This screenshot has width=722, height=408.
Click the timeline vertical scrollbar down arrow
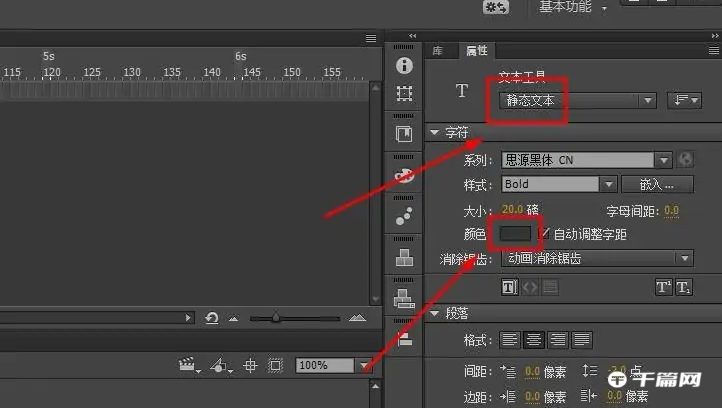(x=375, y=299)
